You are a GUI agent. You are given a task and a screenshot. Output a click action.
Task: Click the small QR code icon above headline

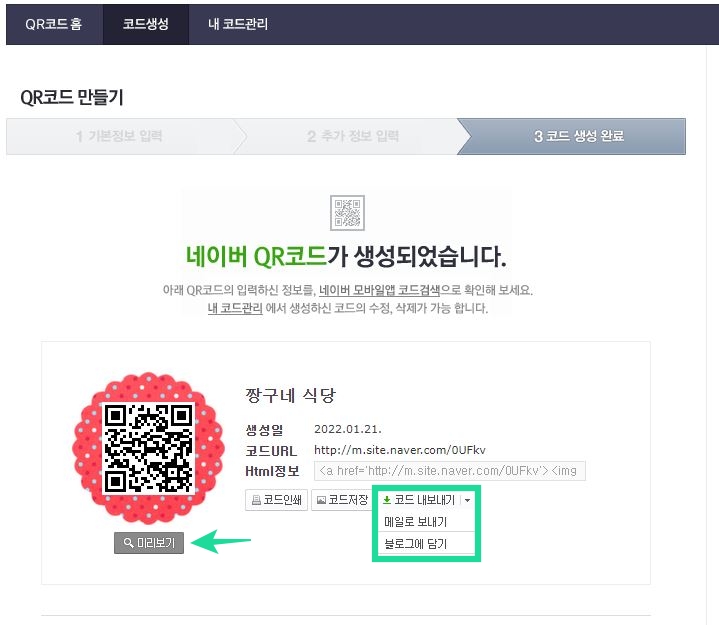tap(348, 213)
